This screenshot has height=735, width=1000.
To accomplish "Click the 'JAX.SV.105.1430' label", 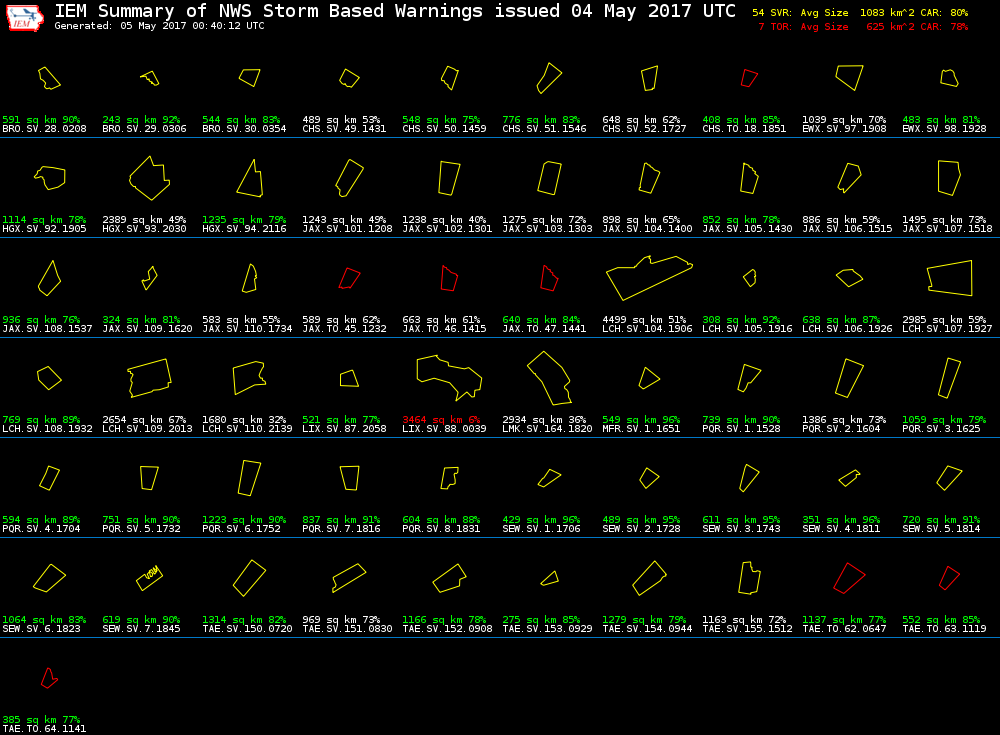I will pyautogui.click(x=747, y=229).
